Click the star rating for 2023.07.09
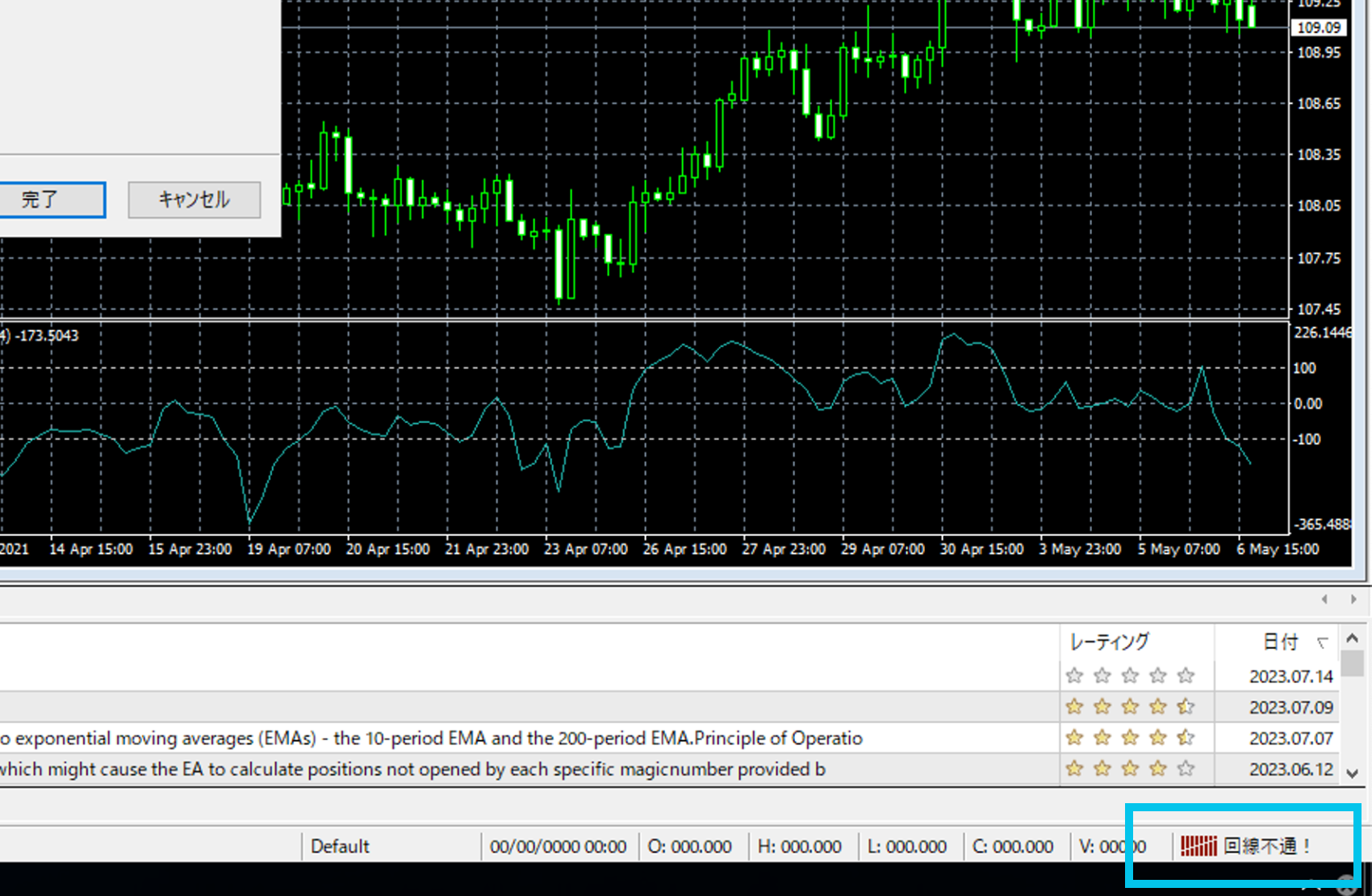 1129,707
